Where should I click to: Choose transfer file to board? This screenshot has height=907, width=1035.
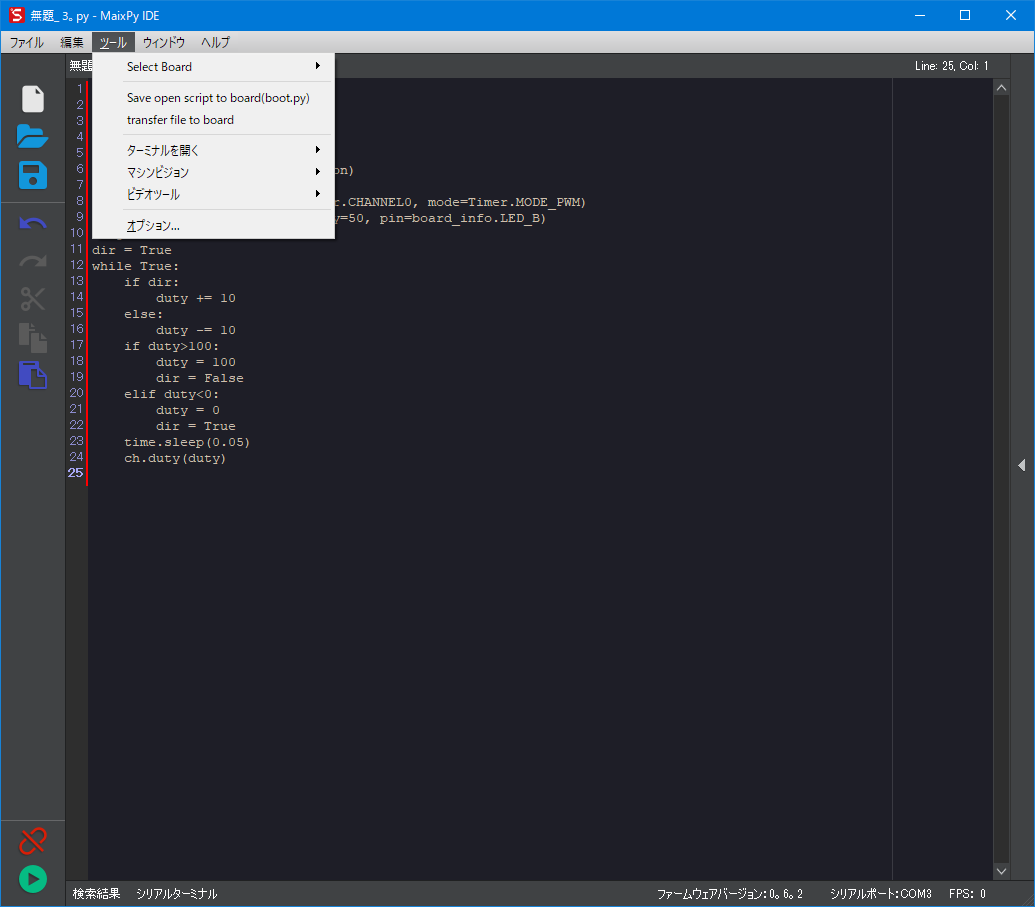tap(213, 120)
